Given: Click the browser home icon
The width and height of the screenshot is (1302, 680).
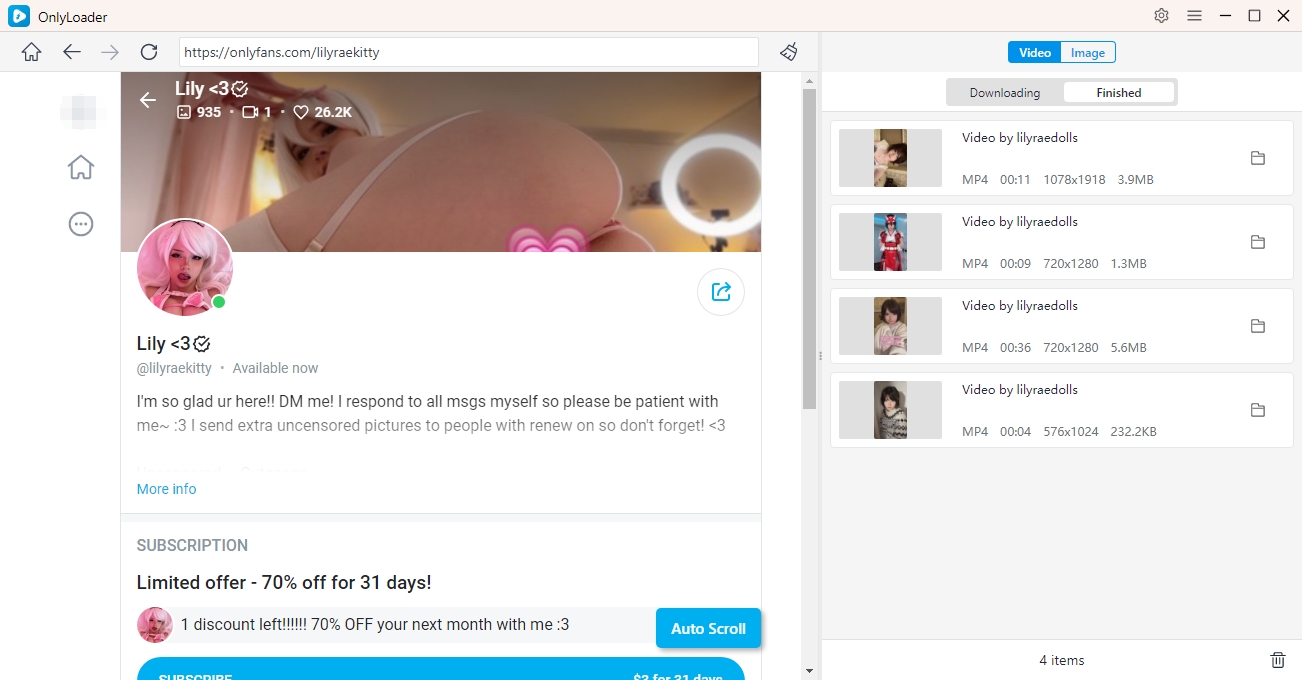Looking at the screenshot, I should pyautogui.click(x=32, y=52).
